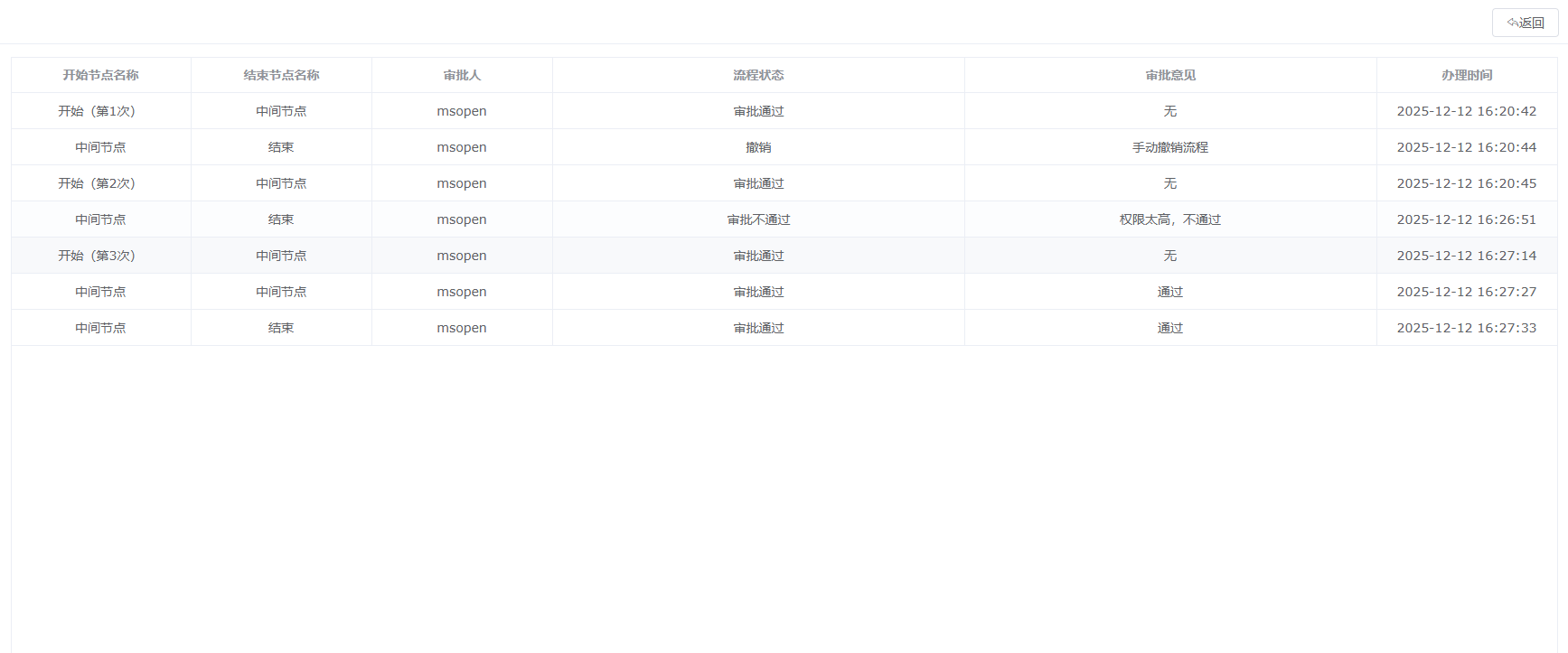Click the 流程状态 column header
Screen dimensions: 1568x653
758,75
